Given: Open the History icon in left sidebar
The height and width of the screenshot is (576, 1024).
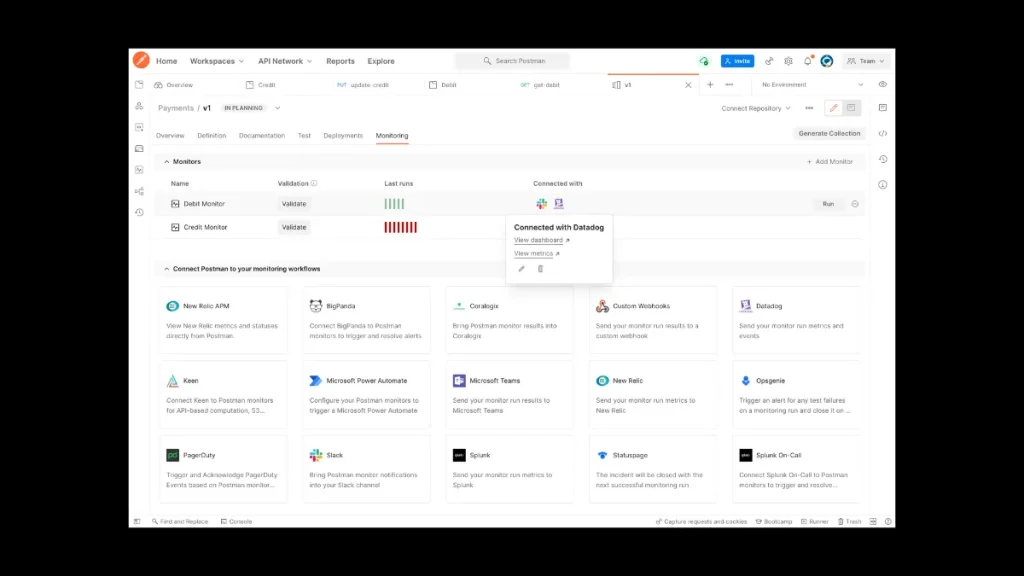Looking at the screenshot, I should [x=139, y=212].
